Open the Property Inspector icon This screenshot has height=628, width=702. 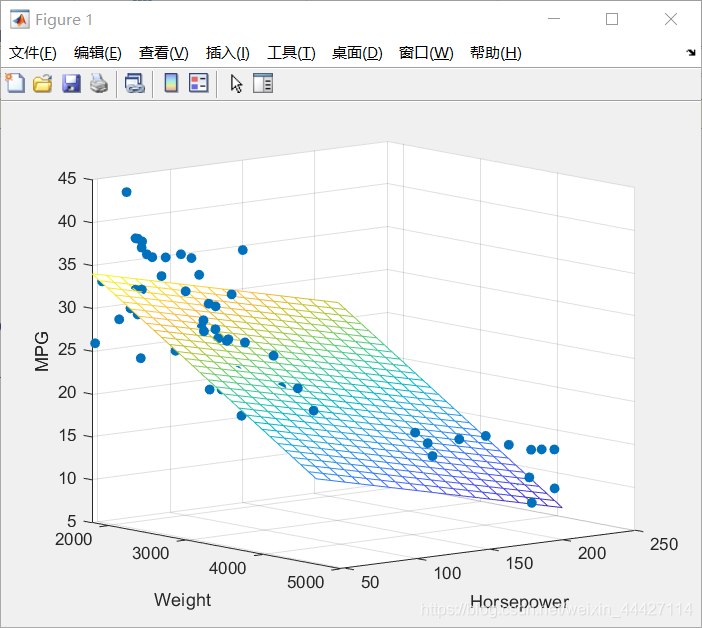pyautogui.click(x=263, y=83)
